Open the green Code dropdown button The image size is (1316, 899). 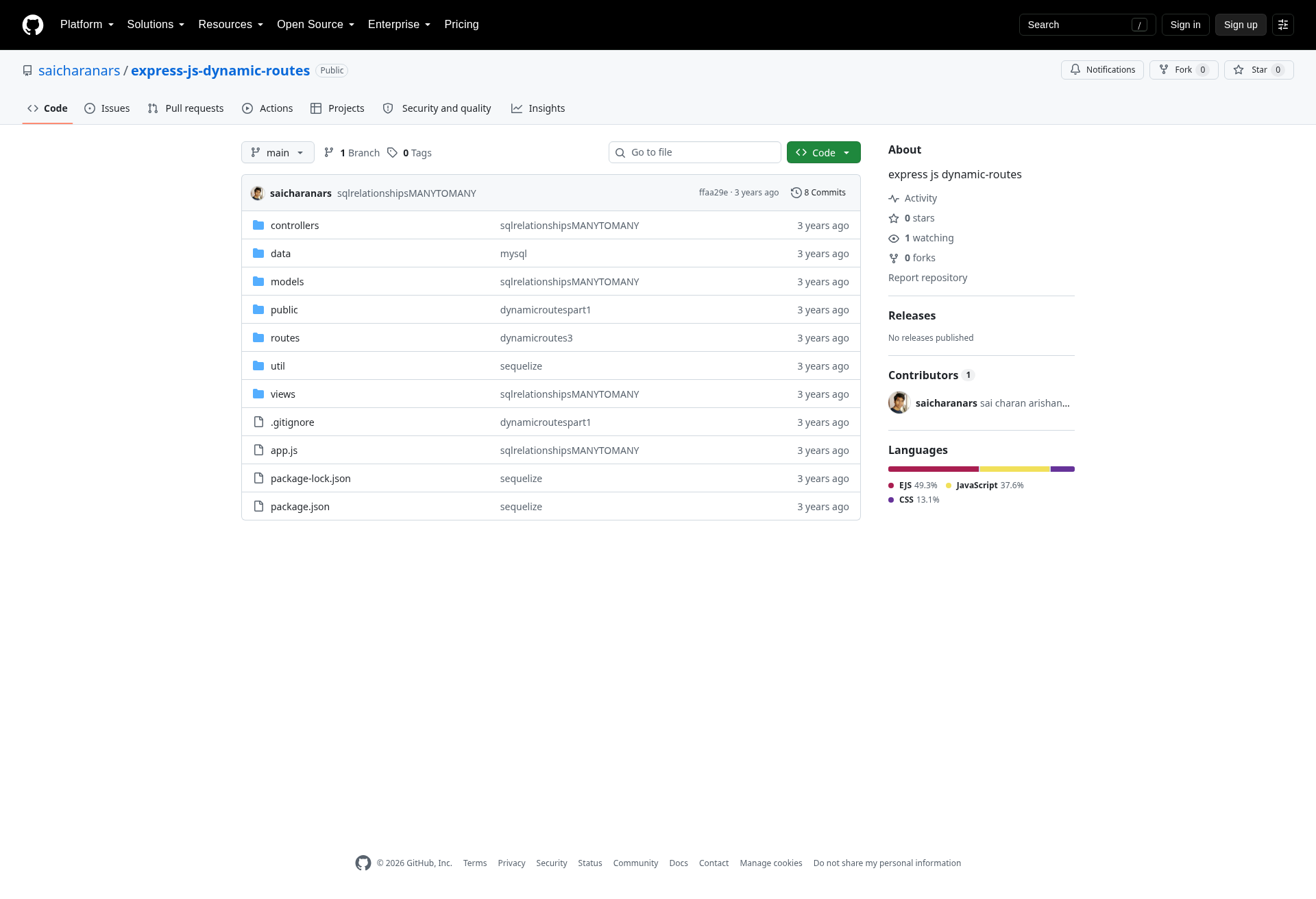(824, 152)
